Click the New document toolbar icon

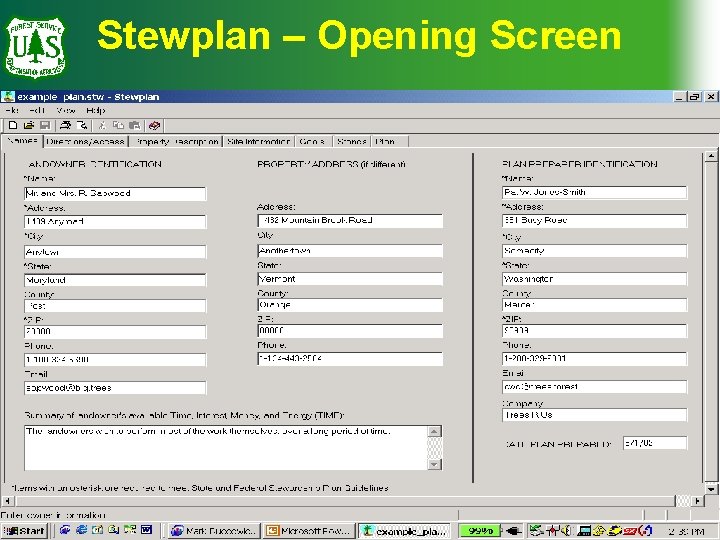13,125
